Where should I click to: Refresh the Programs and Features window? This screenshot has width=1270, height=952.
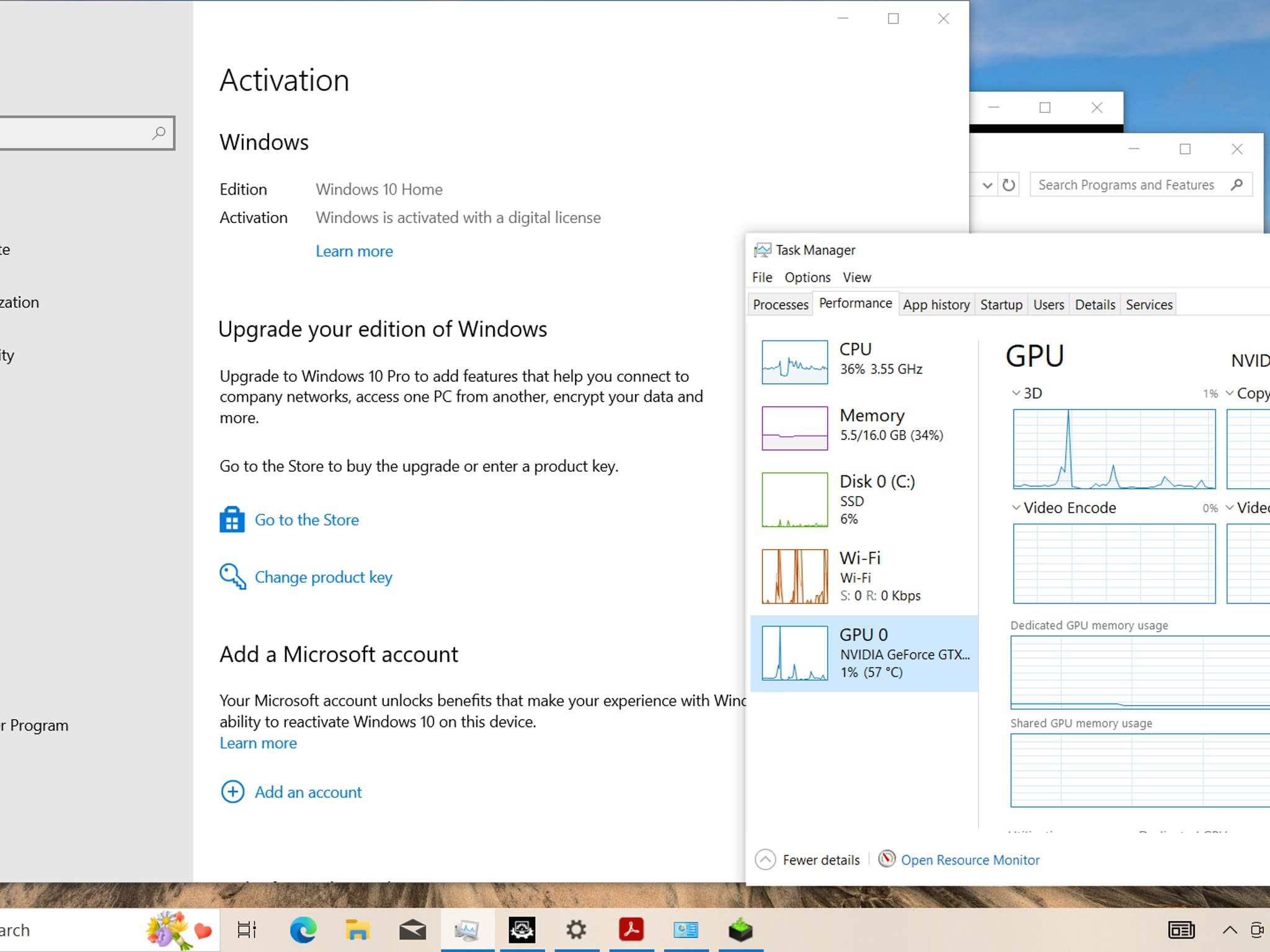[x=1009, y=185]
